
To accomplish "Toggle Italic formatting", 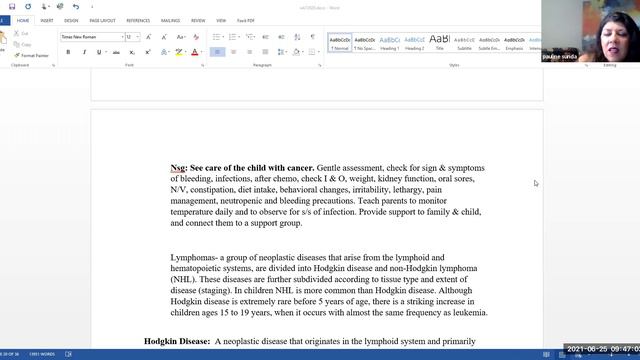I will (84, 52).
